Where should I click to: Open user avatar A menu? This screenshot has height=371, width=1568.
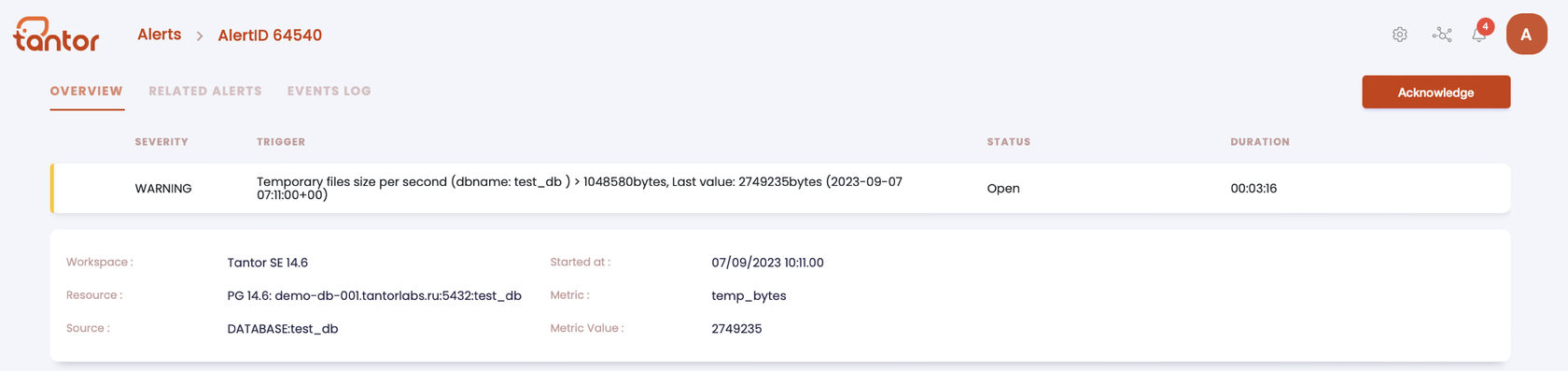coord(1526,35)
